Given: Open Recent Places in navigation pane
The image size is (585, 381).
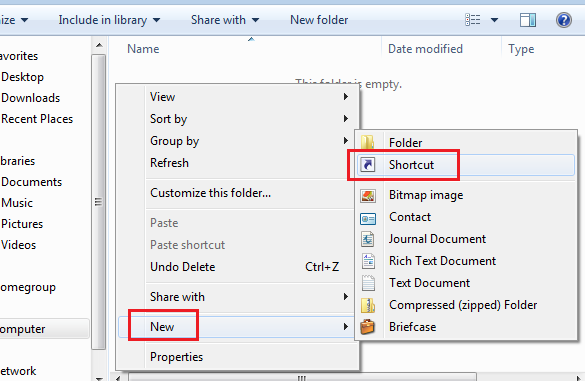Looking at the screenshot, I should tap(37, 119).
